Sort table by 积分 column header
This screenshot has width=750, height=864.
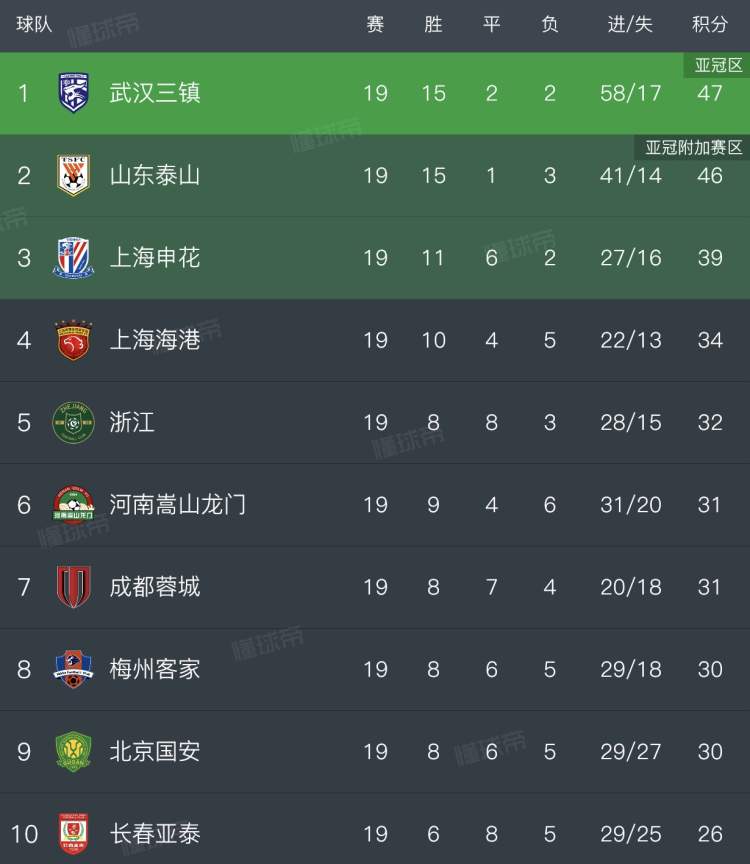pyautogui.click(x=710, y=24)
